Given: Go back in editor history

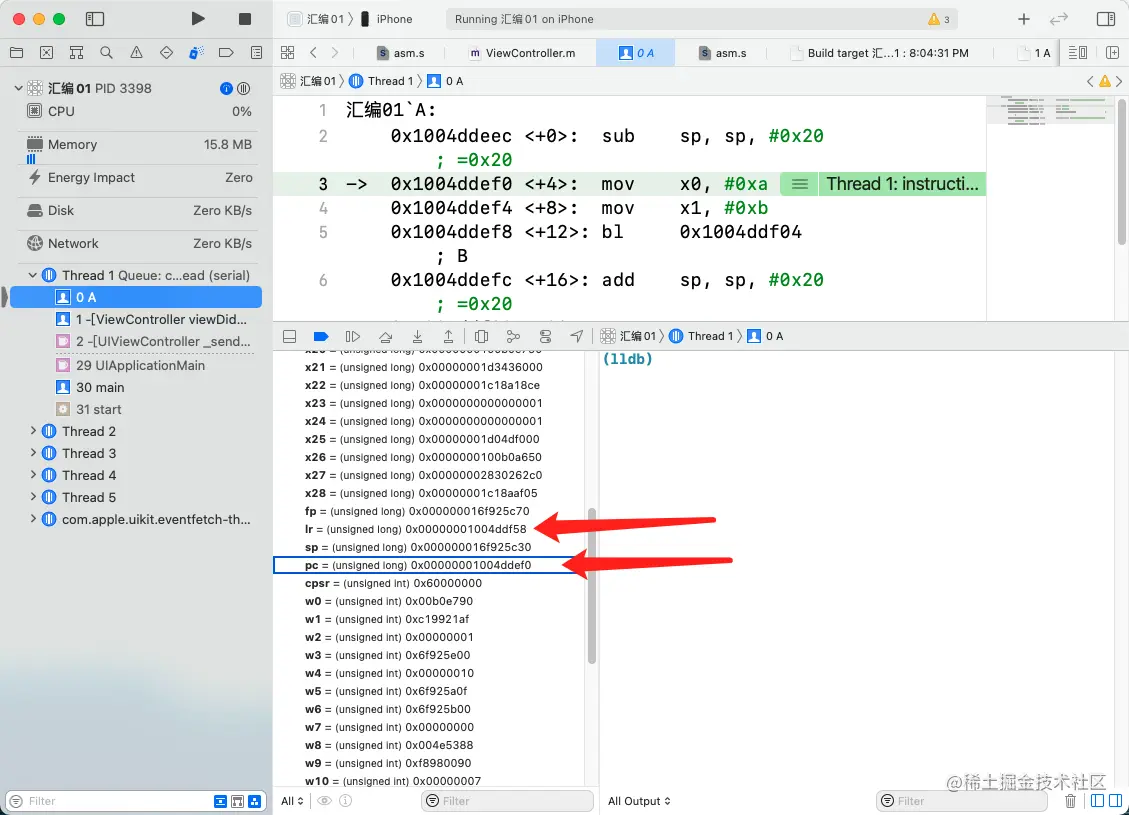Looking at the screenshot, I should click(x=313, y=53).
